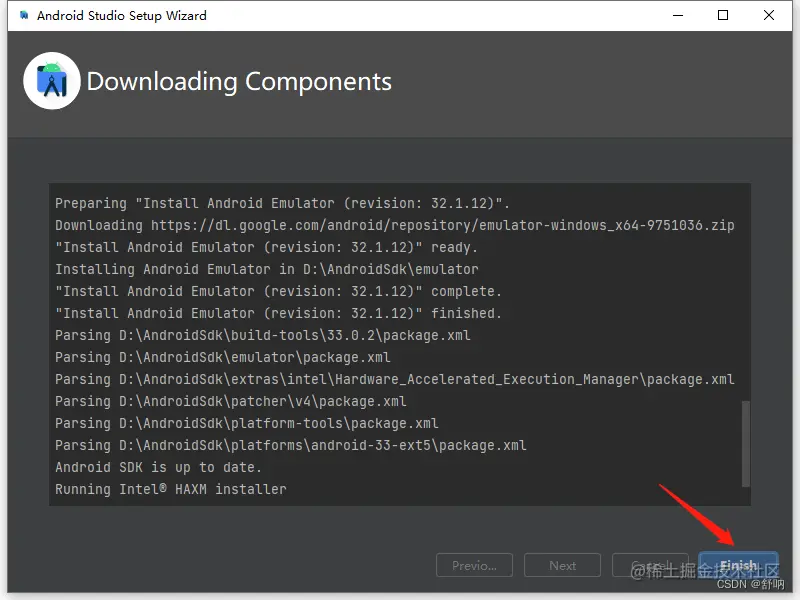800x600 pixels.
Task: Click the Next button
Action: [562, 565]
